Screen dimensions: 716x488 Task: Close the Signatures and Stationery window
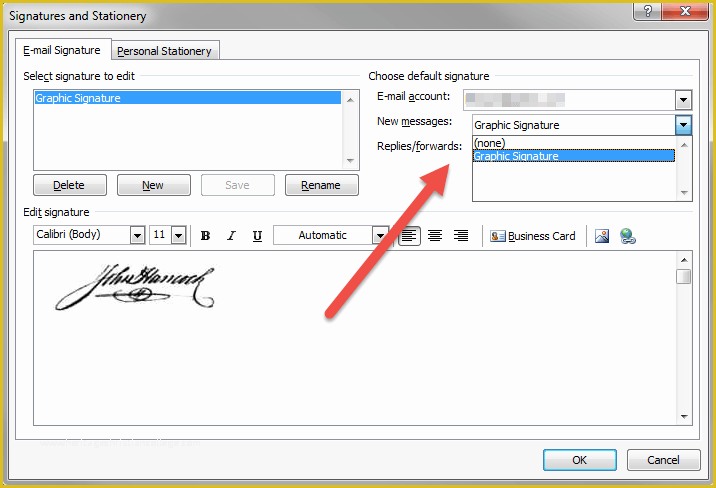[x=685, y=10]
